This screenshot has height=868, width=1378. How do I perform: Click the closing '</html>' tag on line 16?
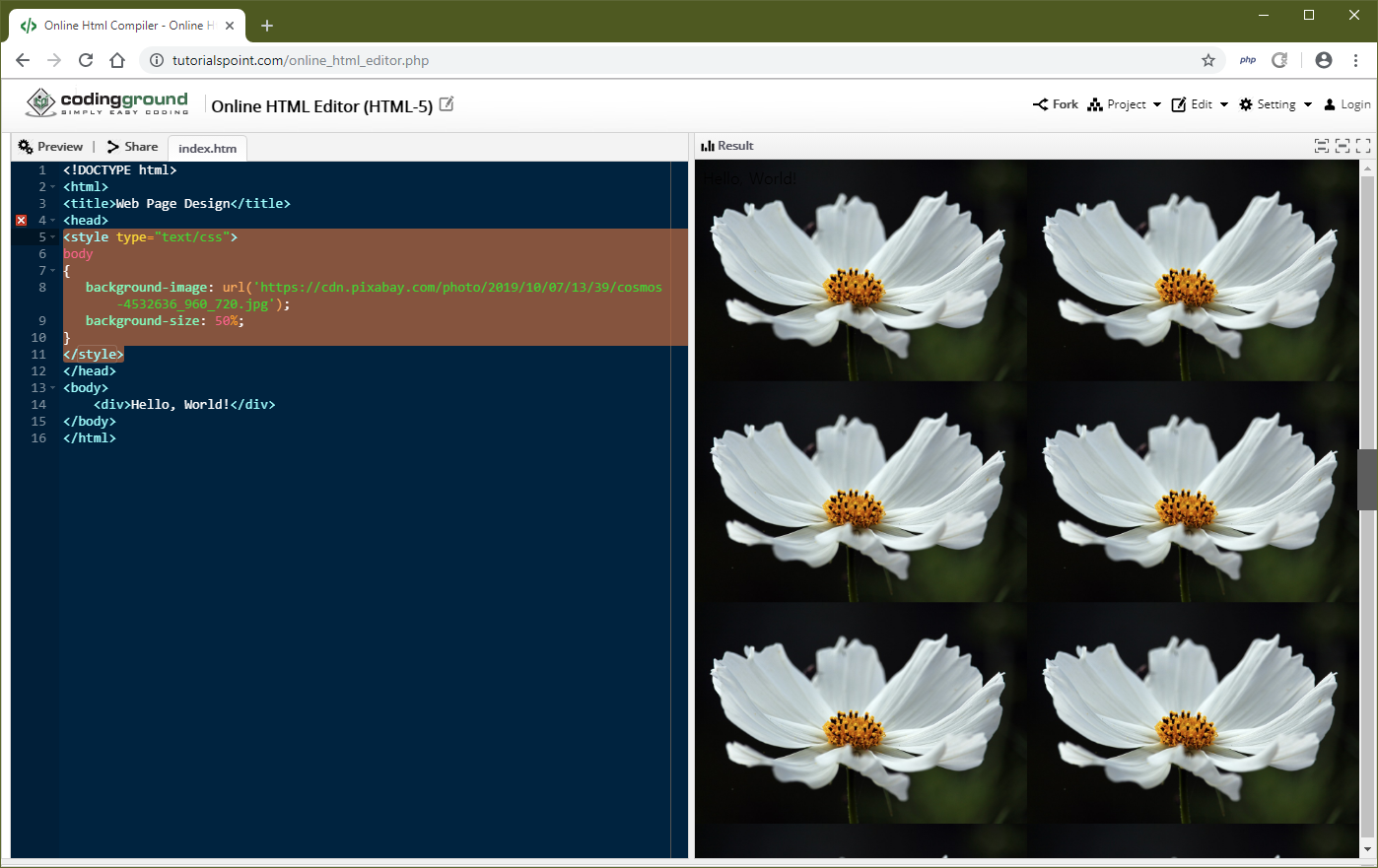tap(90, 438)
